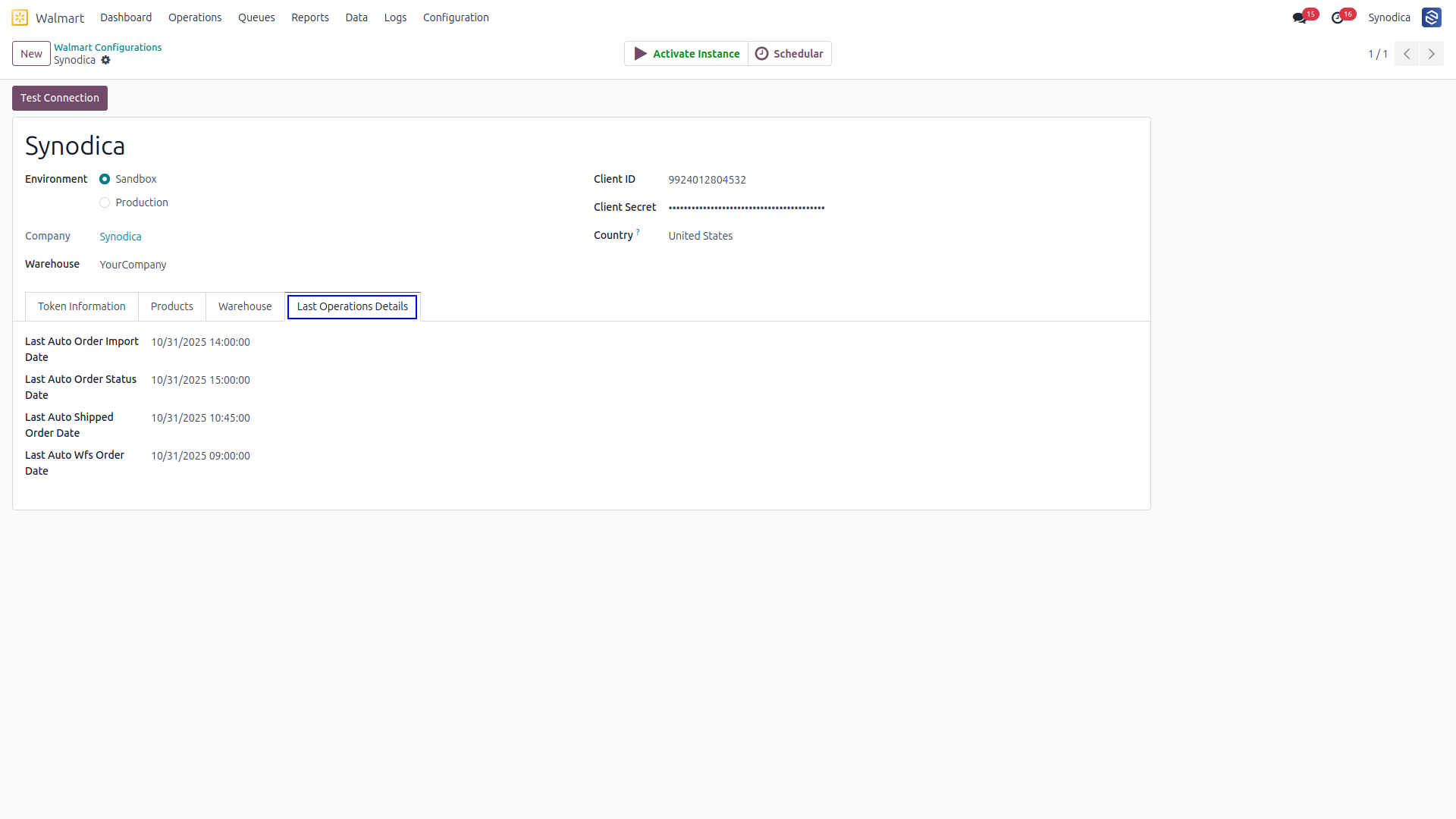Open the activities clock icon
Viewport: 1456px width, 819px height.
click(x=1338, y=18)
